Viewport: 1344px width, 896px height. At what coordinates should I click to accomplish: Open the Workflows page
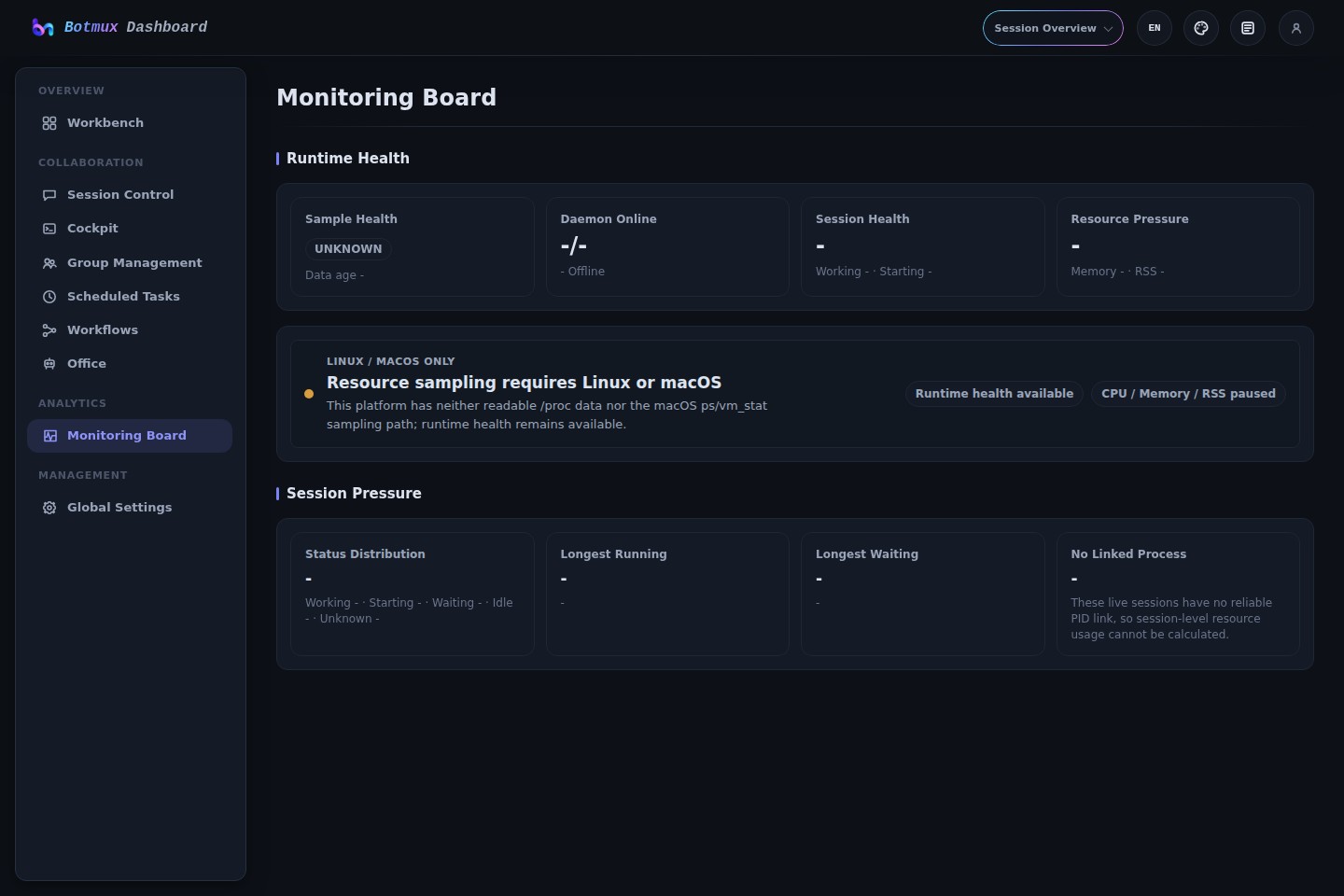(x=130, y=330)
